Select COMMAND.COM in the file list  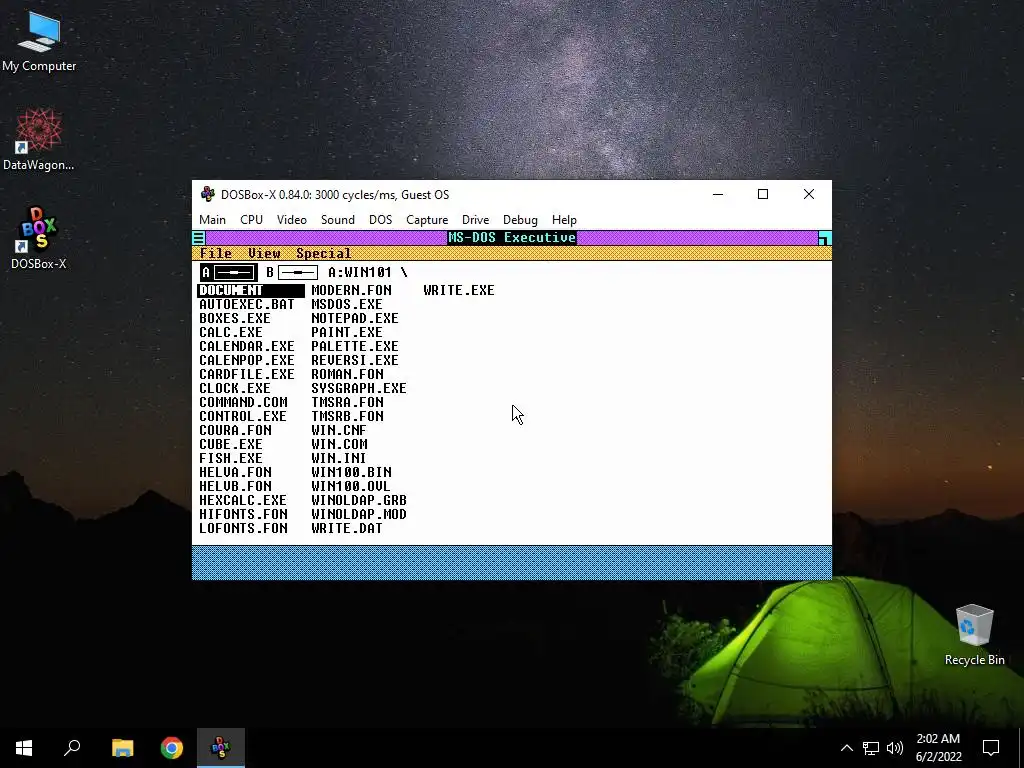pyautogui.click(x=243, y=402)
